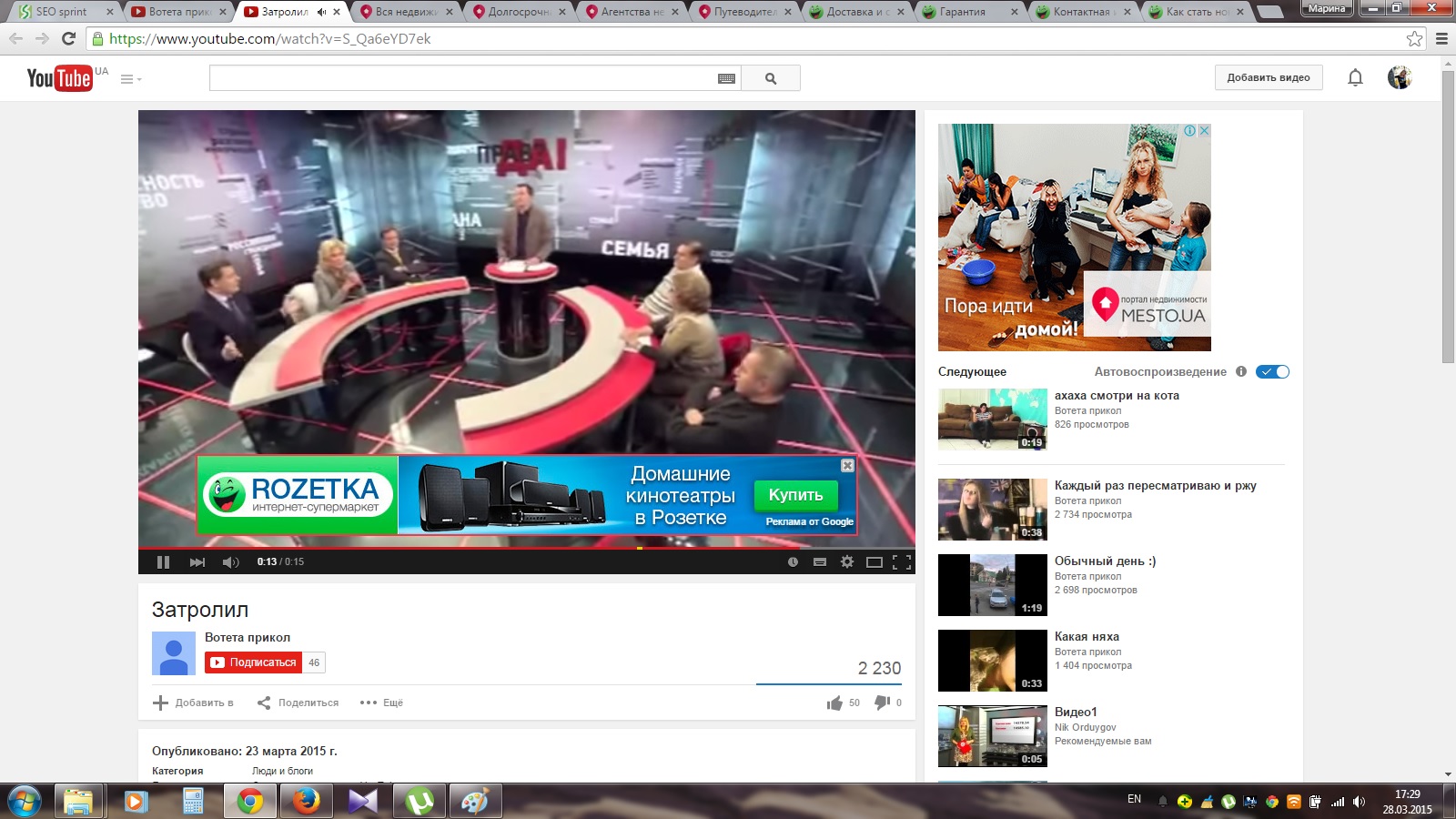Switch to the Вотета прикол browser tab
The height and width of the screenshot is (819, 1456).
pos(180,12)
